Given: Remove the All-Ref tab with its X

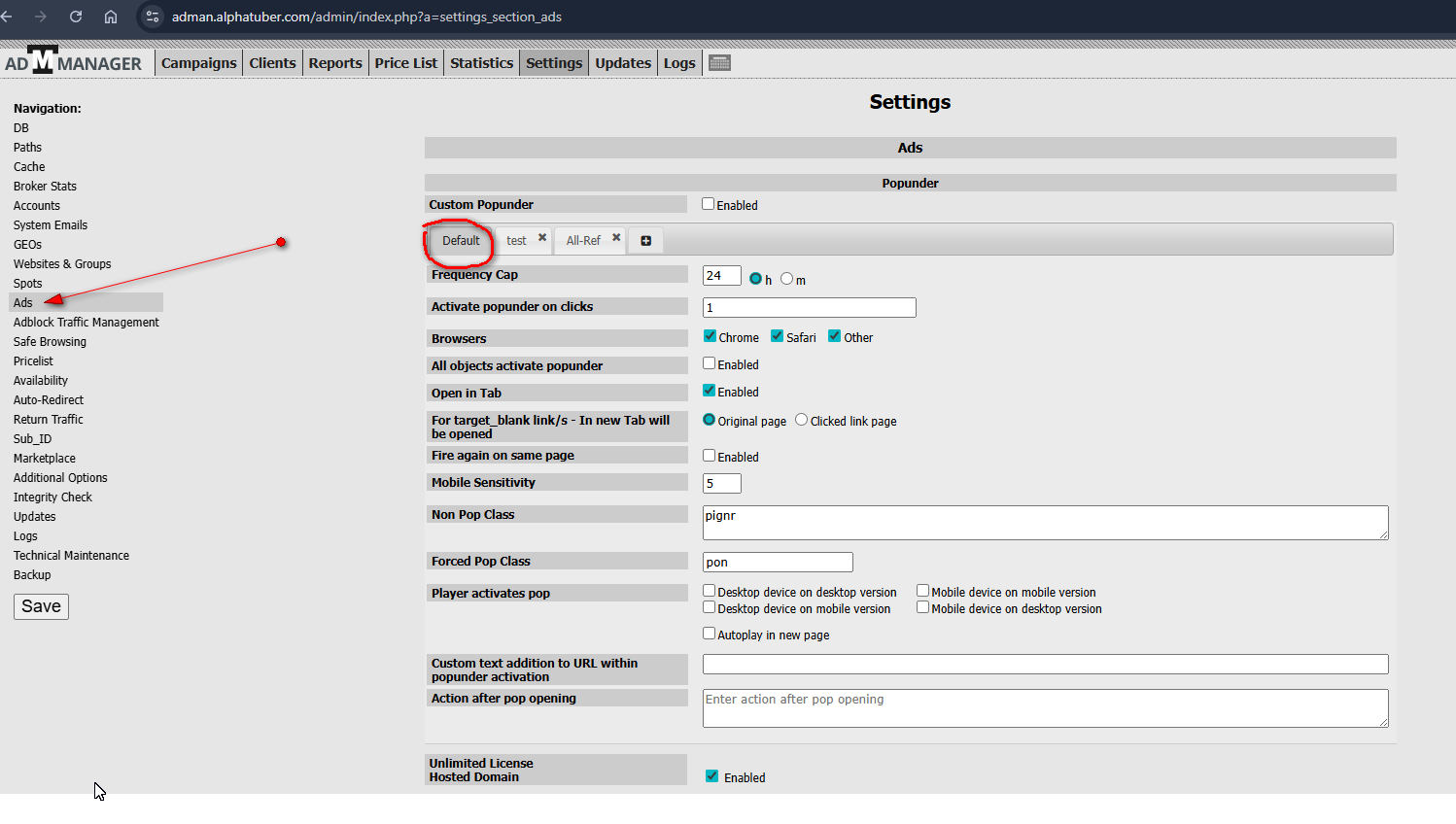Looking at the screenshot, I should pyautogui.click(x=616, y=237).
